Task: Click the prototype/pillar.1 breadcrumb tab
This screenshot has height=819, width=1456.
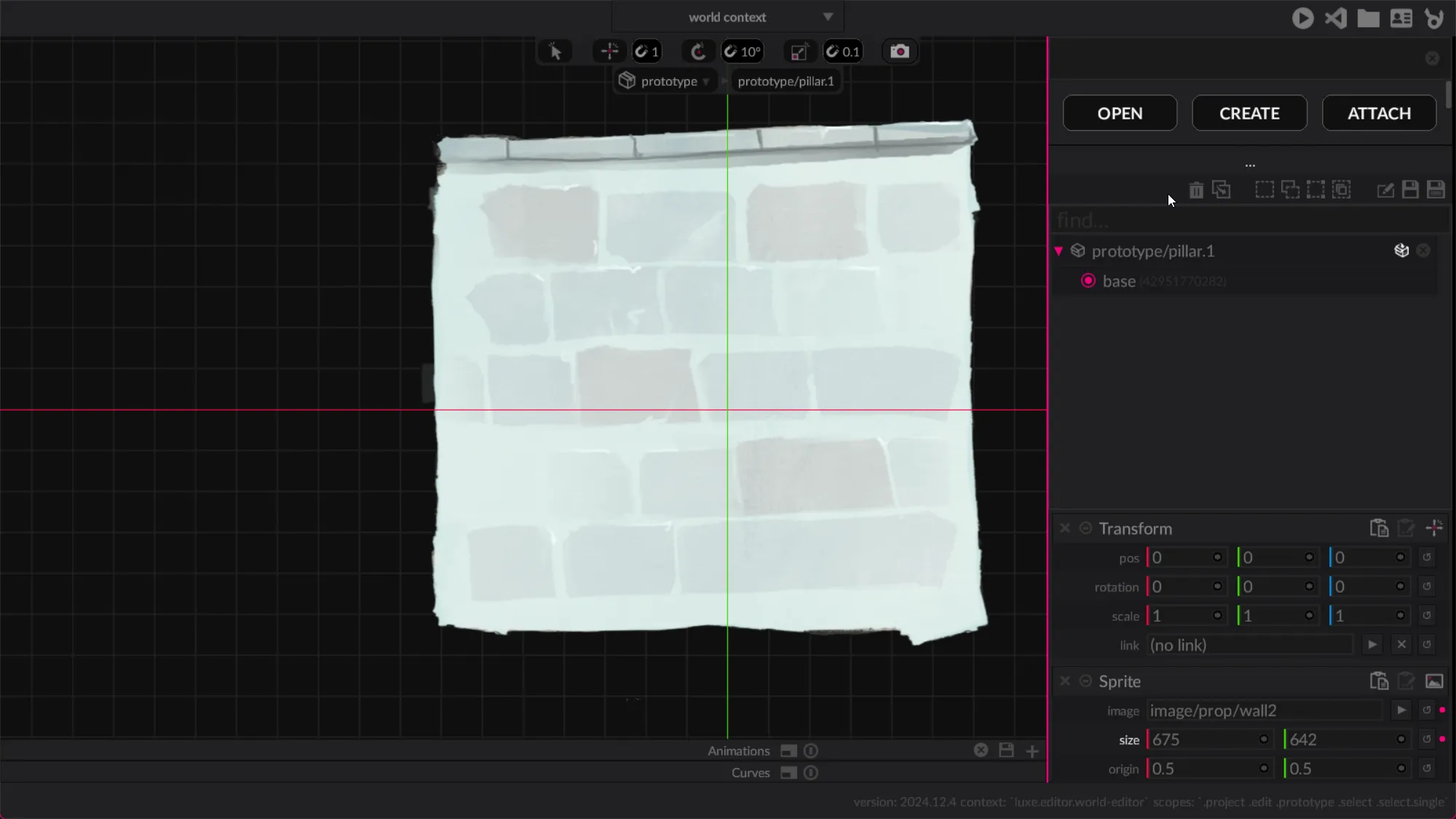Action: [x=786, y=82]
